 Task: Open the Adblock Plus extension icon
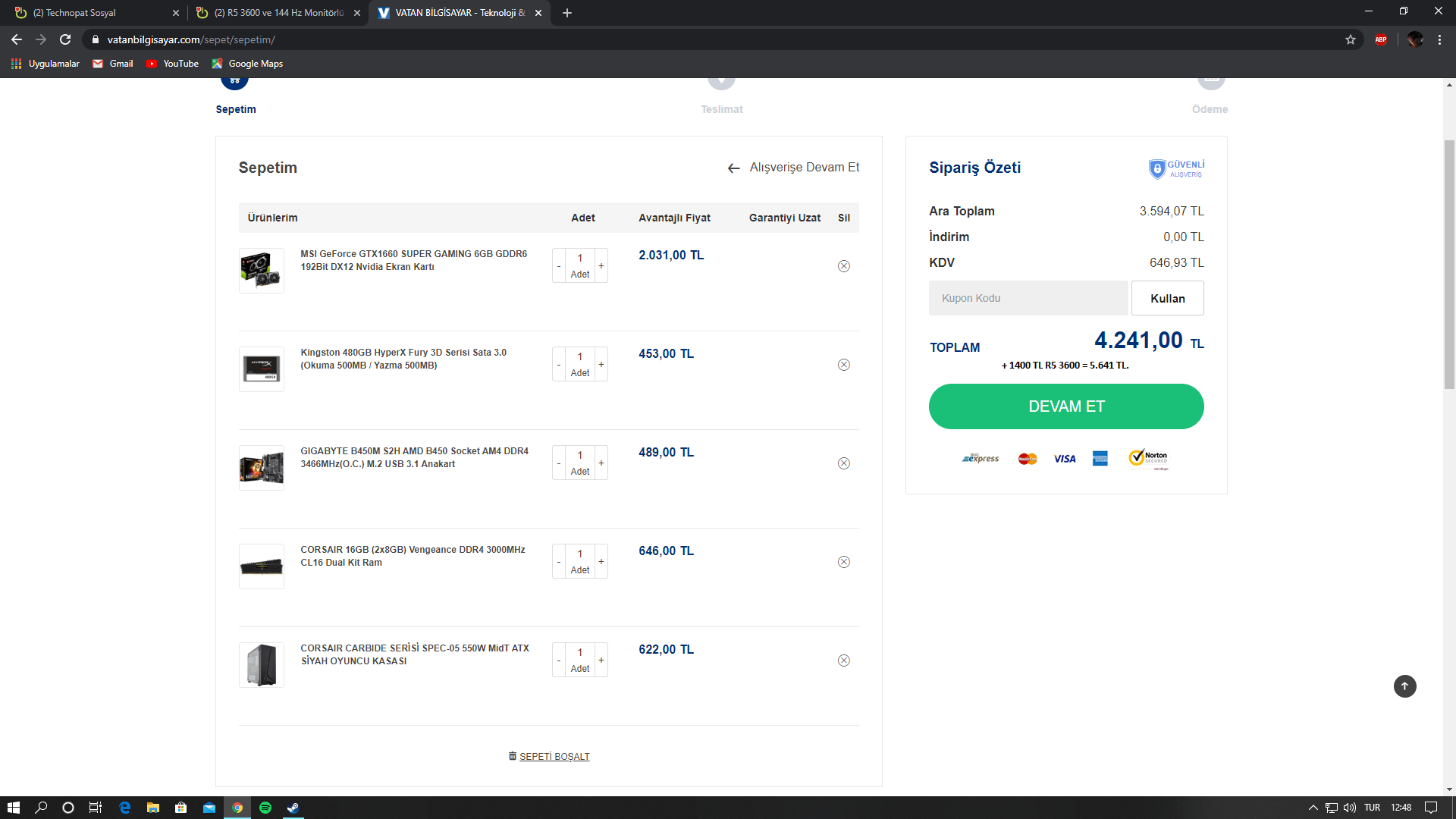1381,39
